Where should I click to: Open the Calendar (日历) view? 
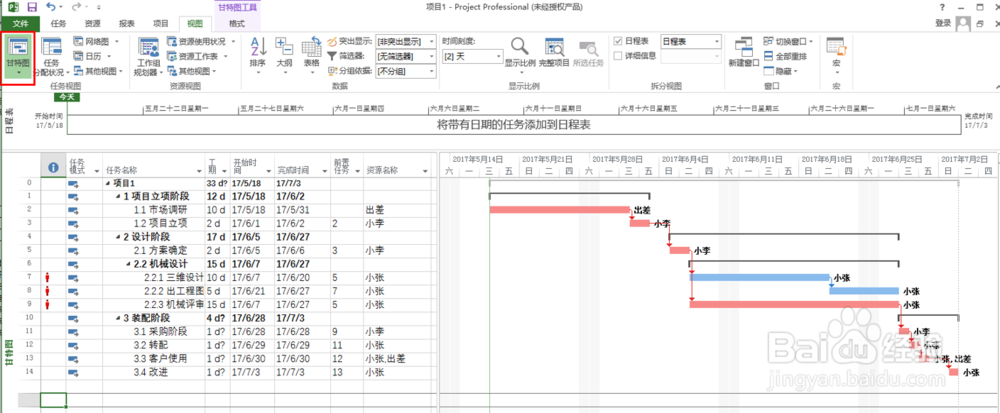coord(91,56)
